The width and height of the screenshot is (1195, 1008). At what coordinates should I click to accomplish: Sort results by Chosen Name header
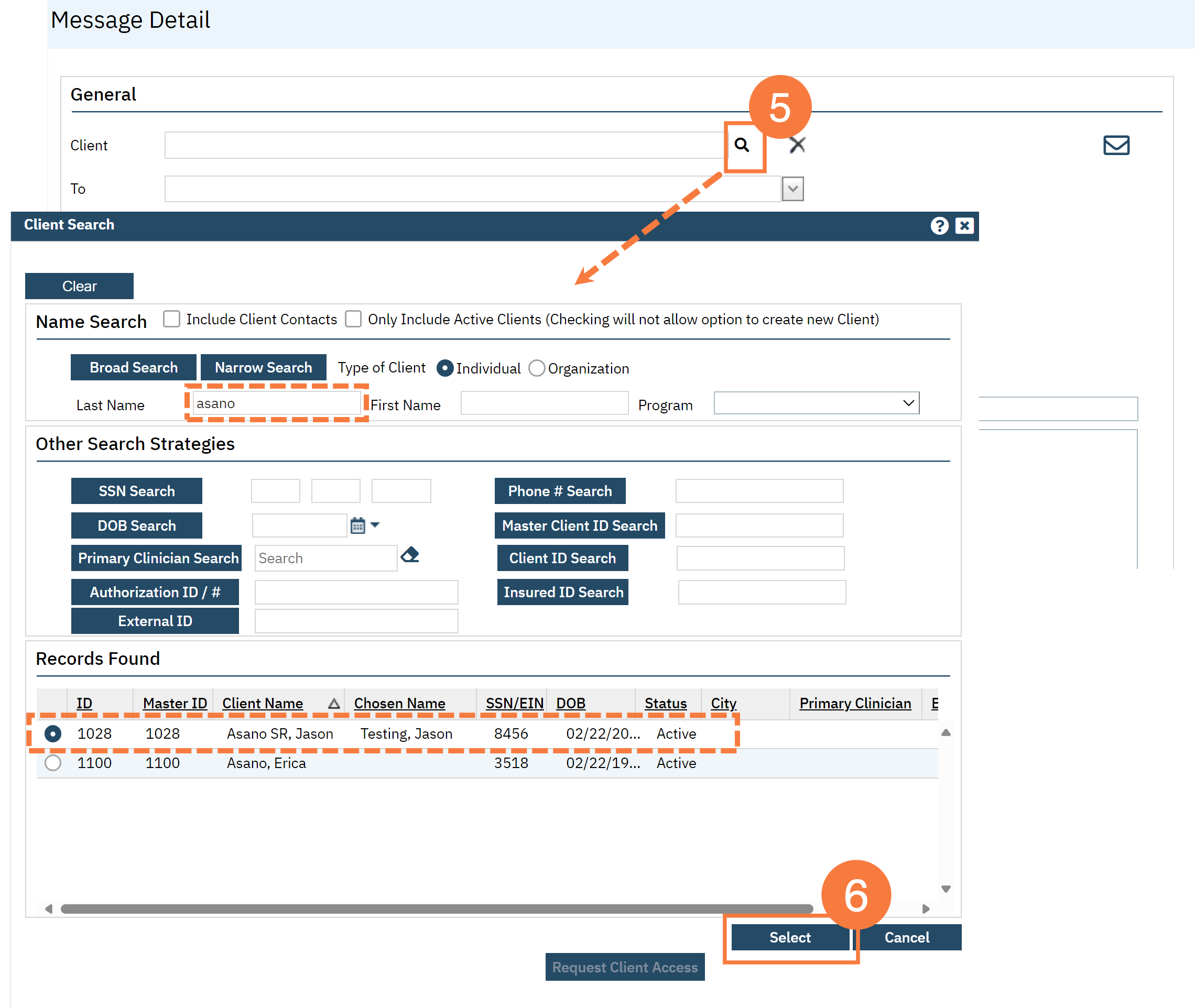[399, 704]
